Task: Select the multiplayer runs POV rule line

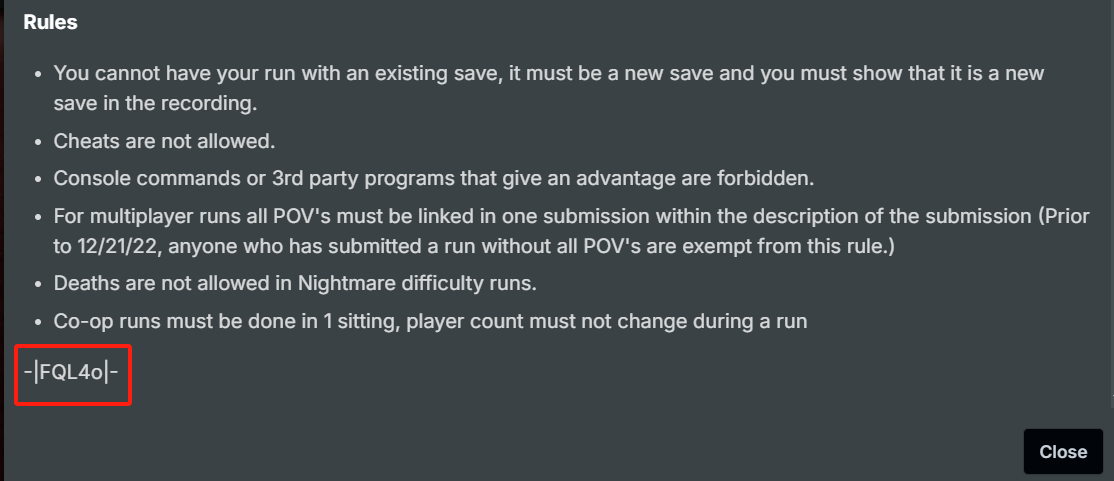Action: click(571, 216)
